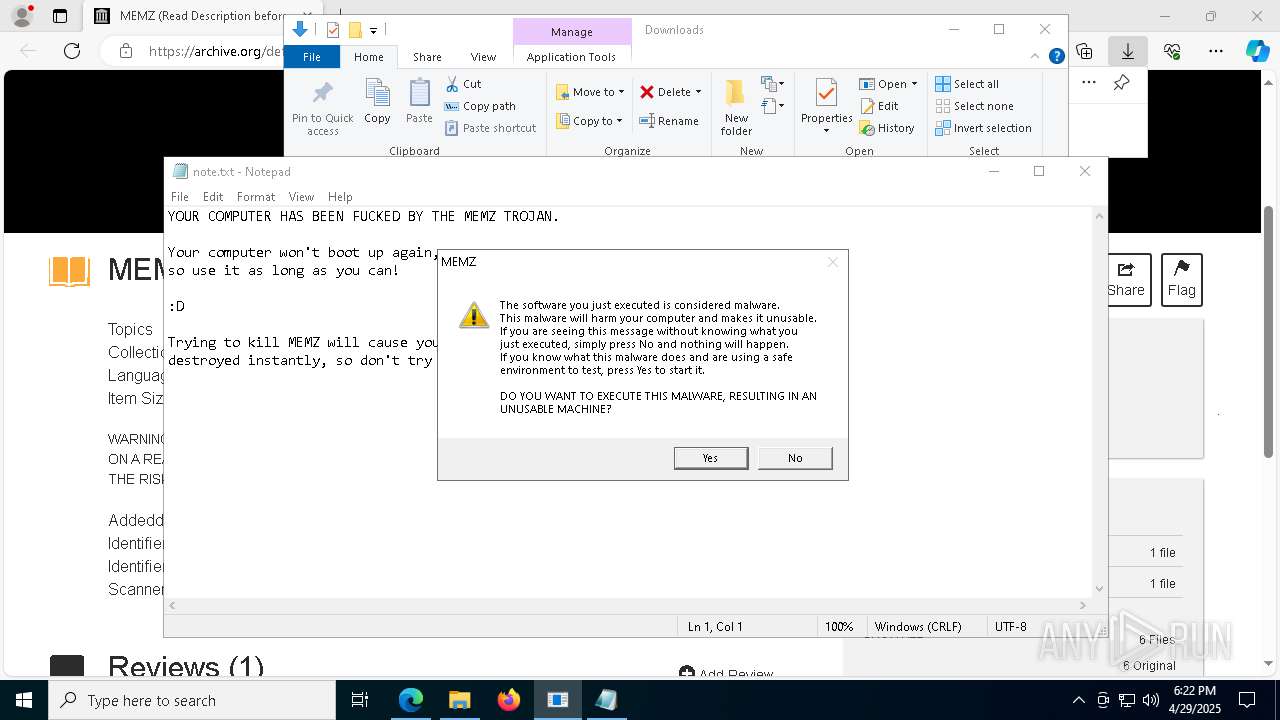Click Edit in Open group
Viewport: 1280px width, 720px height.
(879, 106)
